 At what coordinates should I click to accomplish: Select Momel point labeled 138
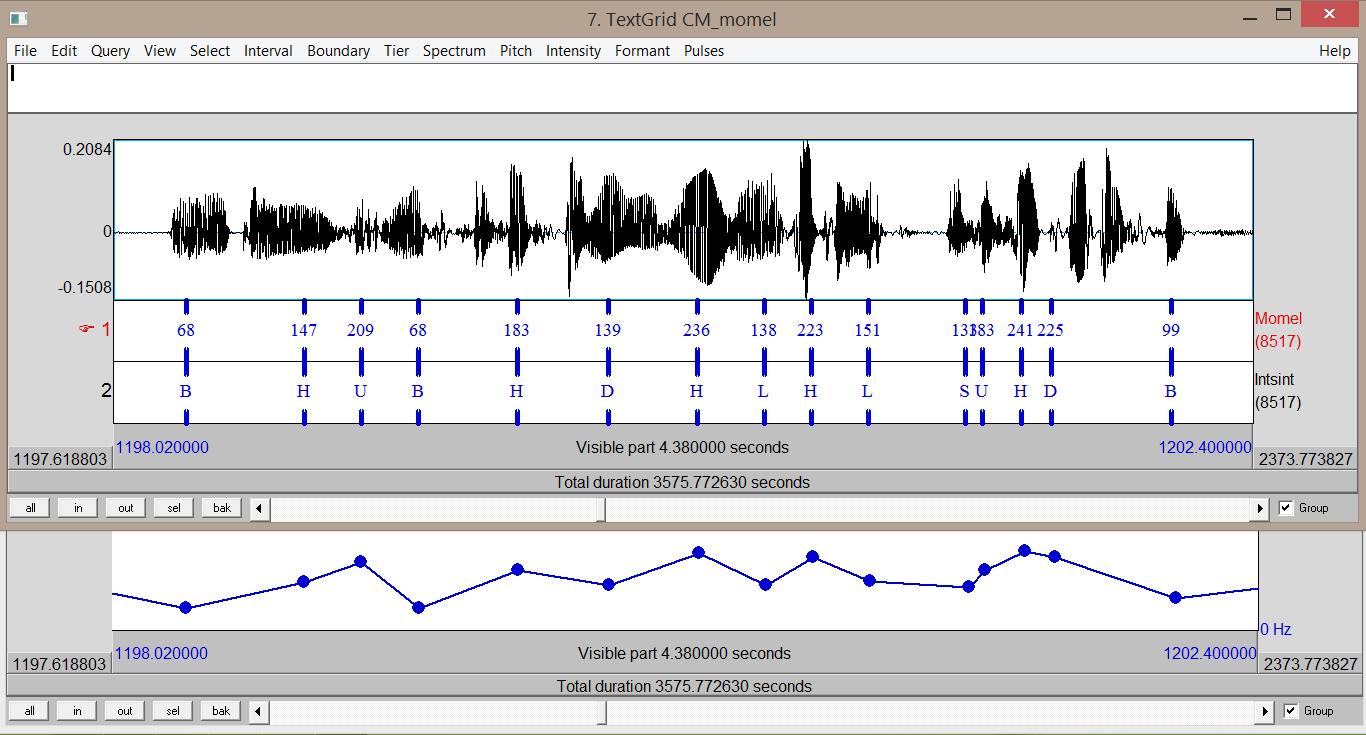click(x=764, y=330)
